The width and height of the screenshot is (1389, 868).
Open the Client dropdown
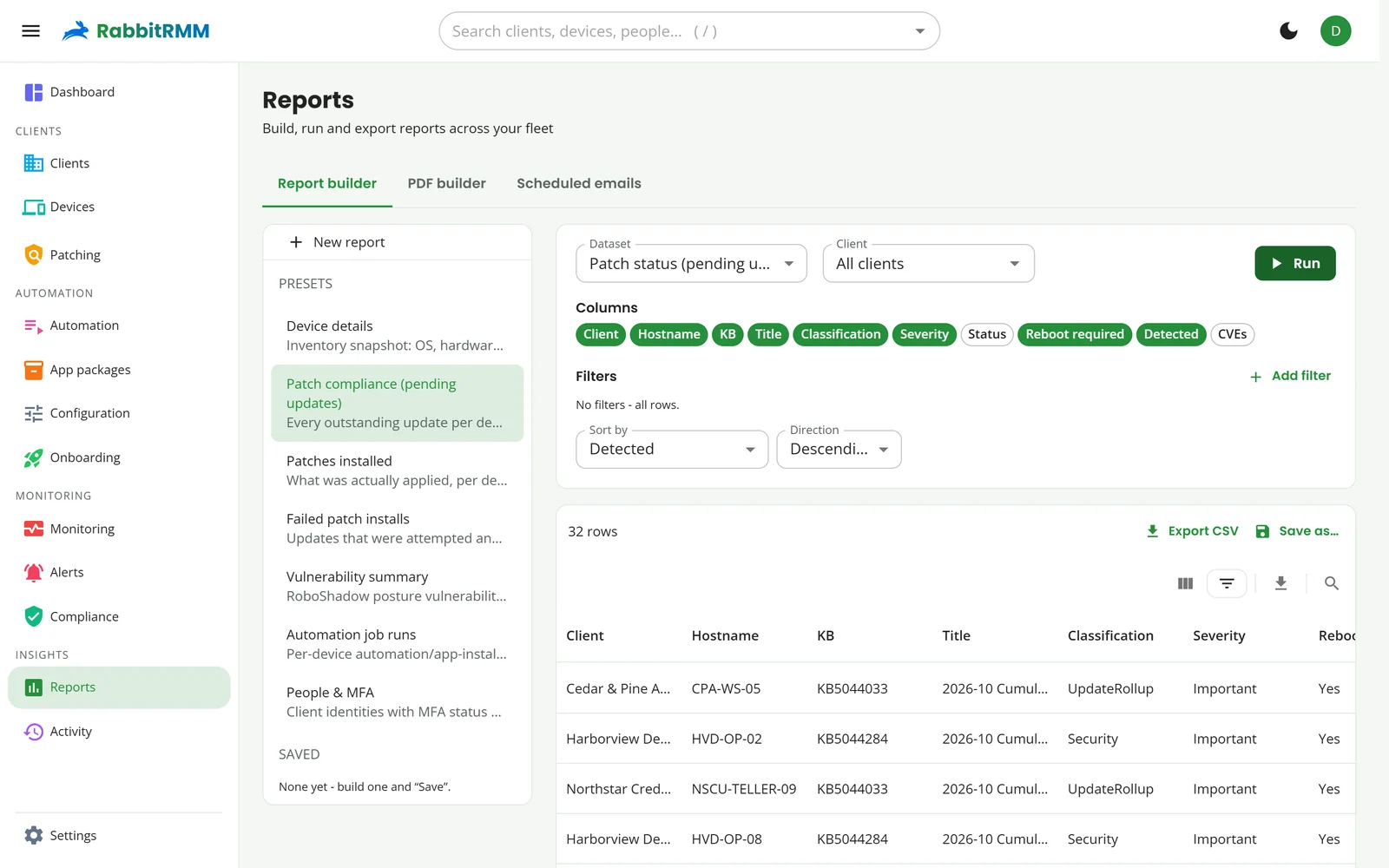pyautogui.click(x=928, y=264)
